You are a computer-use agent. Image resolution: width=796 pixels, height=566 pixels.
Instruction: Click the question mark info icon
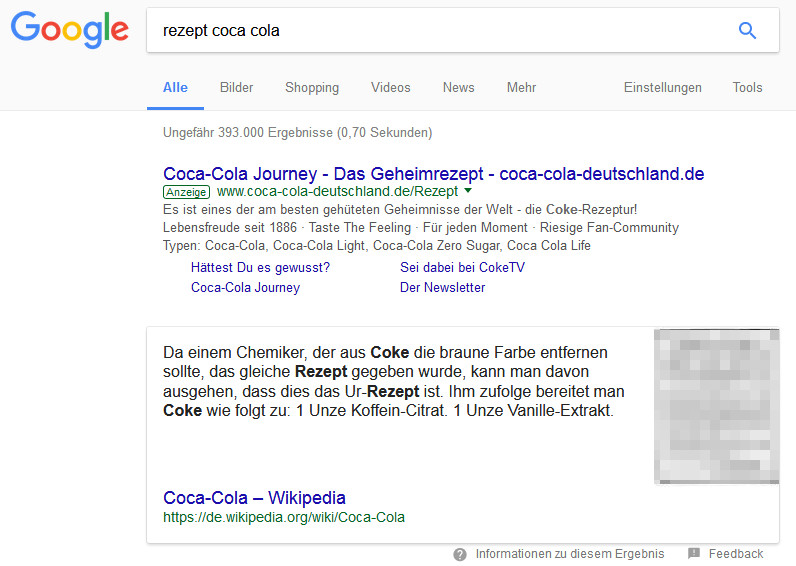pos(460,554)
